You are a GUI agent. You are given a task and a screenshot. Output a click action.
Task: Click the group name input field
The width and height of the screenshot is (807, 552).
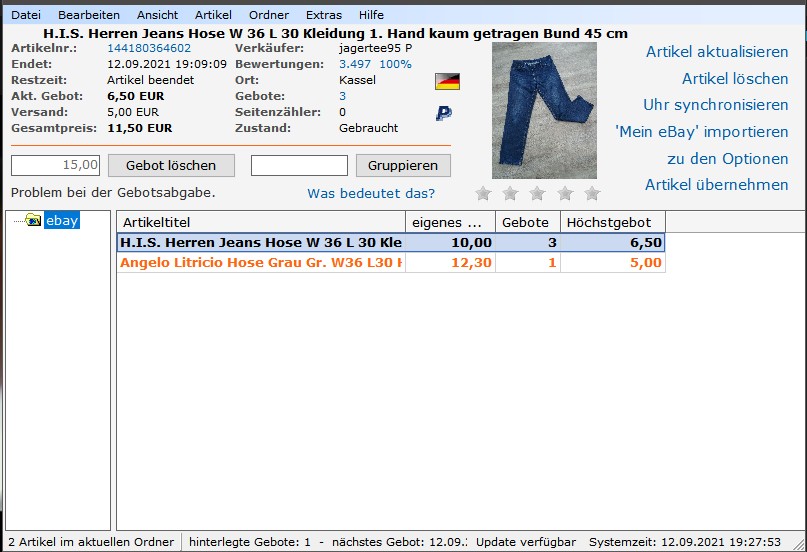click(299, 165)
